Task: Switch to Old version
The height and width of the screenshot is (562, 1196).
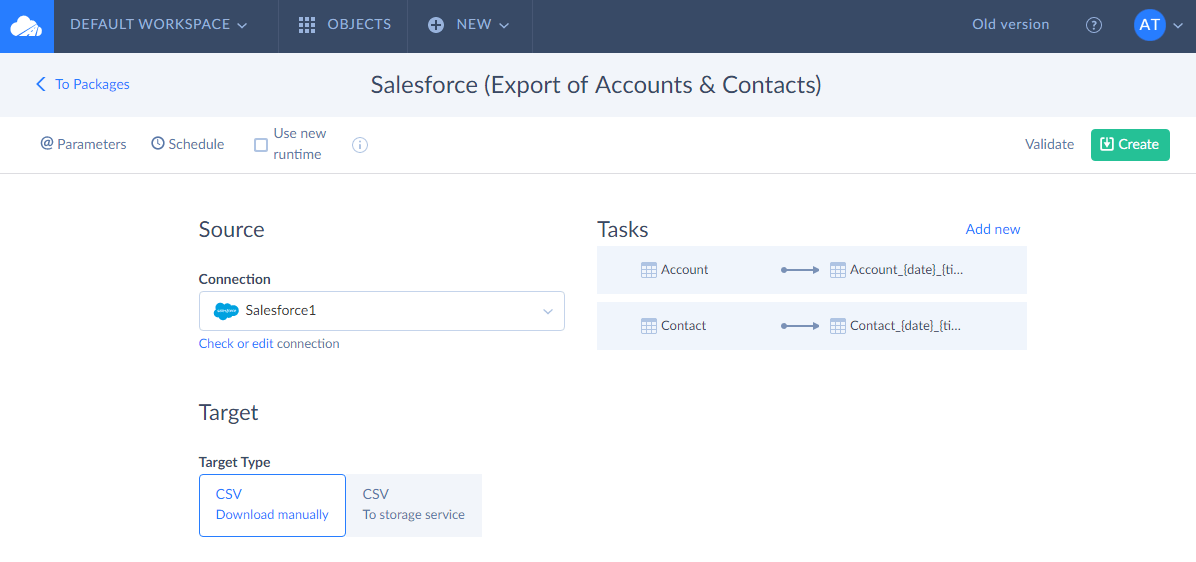Action: pyautogui.click(x=1011, y=24)
